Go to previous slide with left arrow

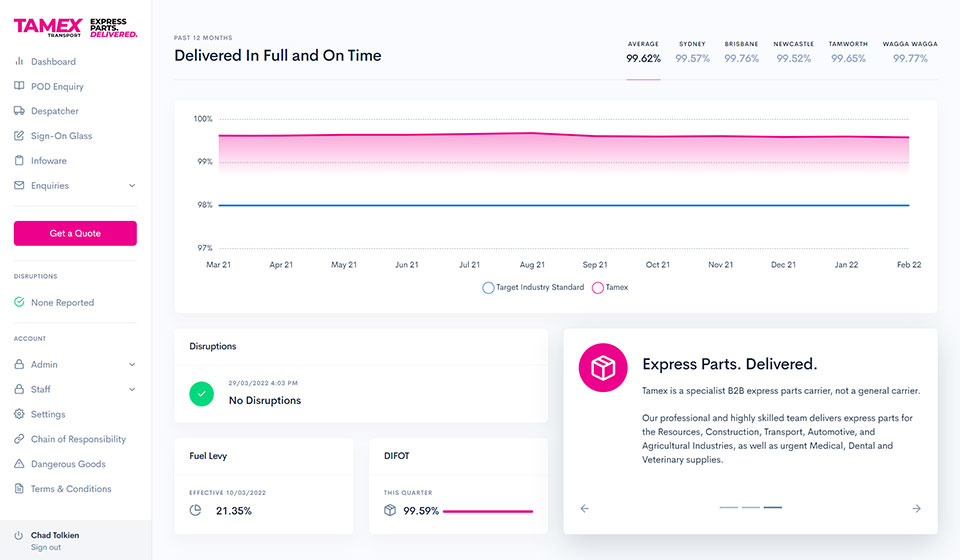pos(585,508)
